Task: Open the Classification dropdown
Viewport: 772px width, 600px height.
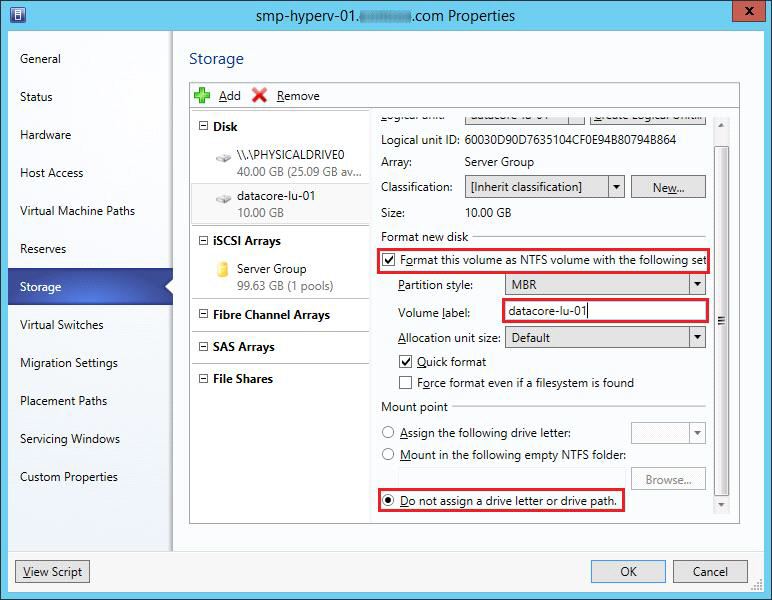Action: [616, 187]
